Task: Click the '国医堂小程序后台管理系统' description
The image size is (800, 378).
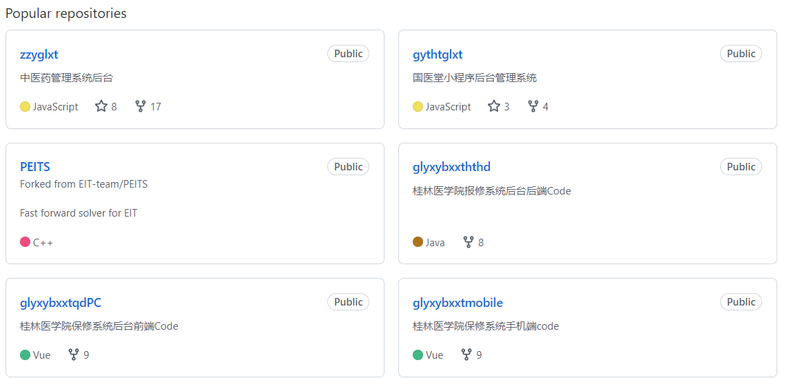Action: pyautogui.click(x=474, y=78)
